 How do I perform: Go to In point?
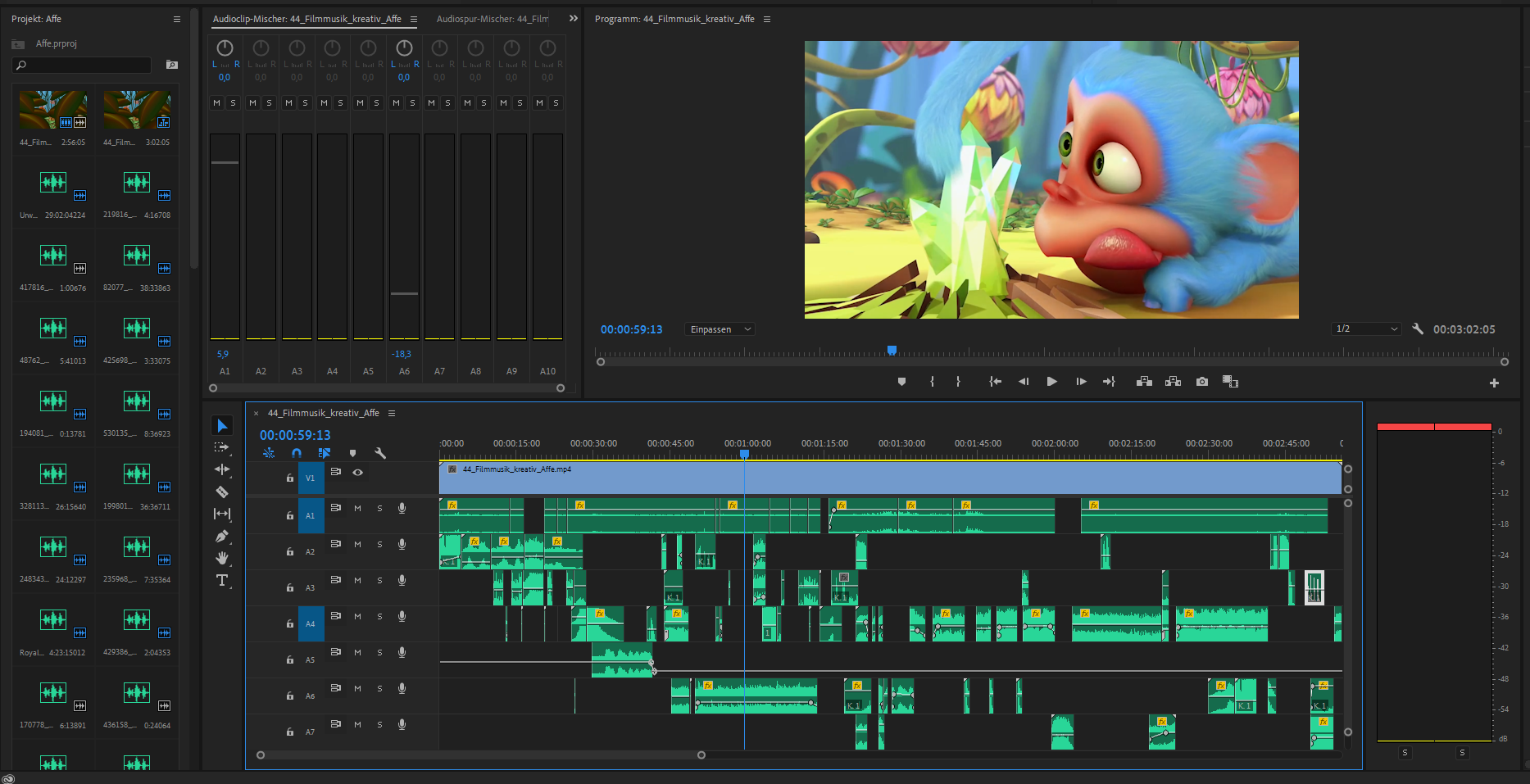tap(995, 382)
